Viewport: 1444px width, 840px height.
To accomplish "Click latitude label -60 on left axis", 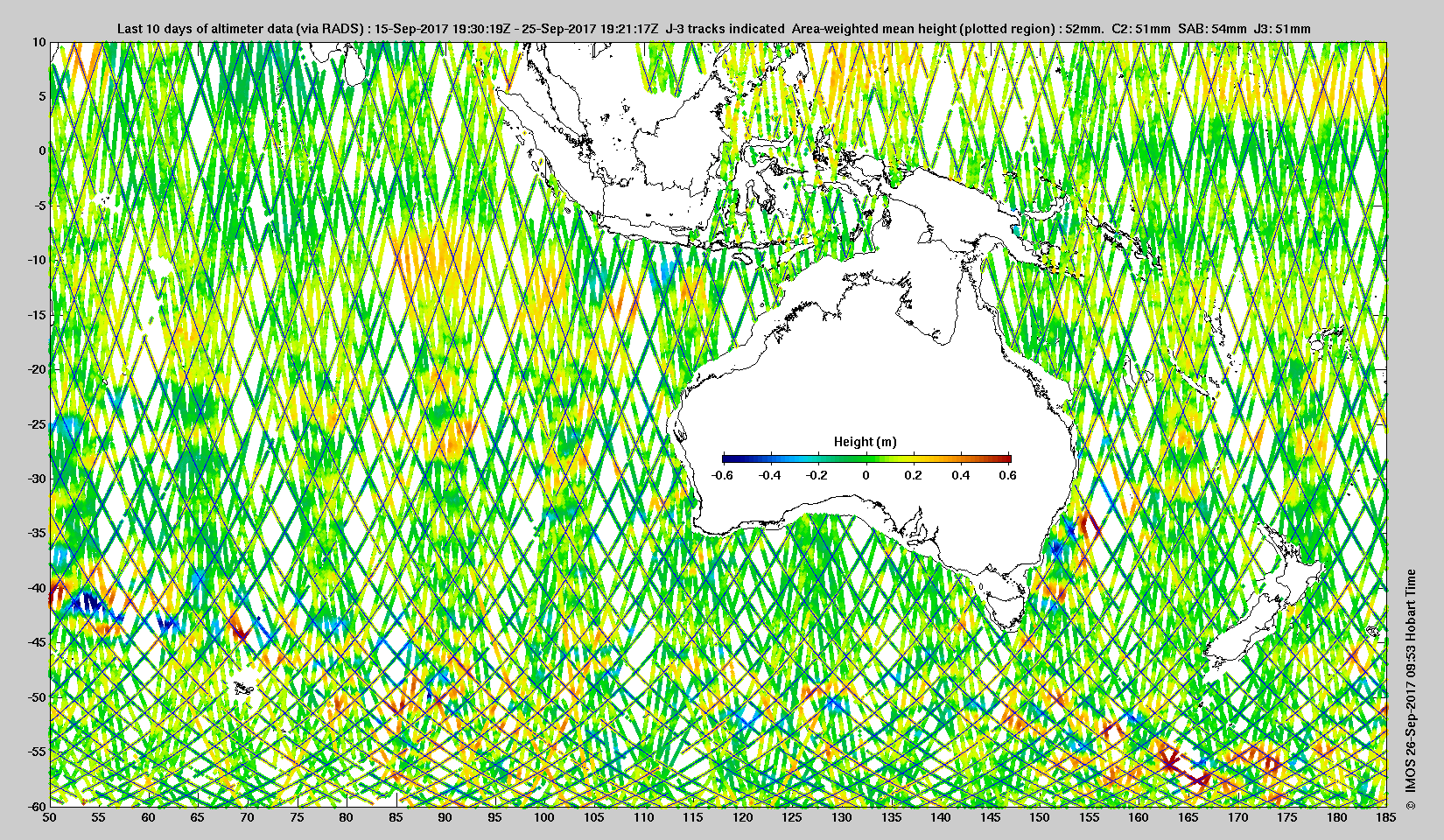I will point(37,805).
